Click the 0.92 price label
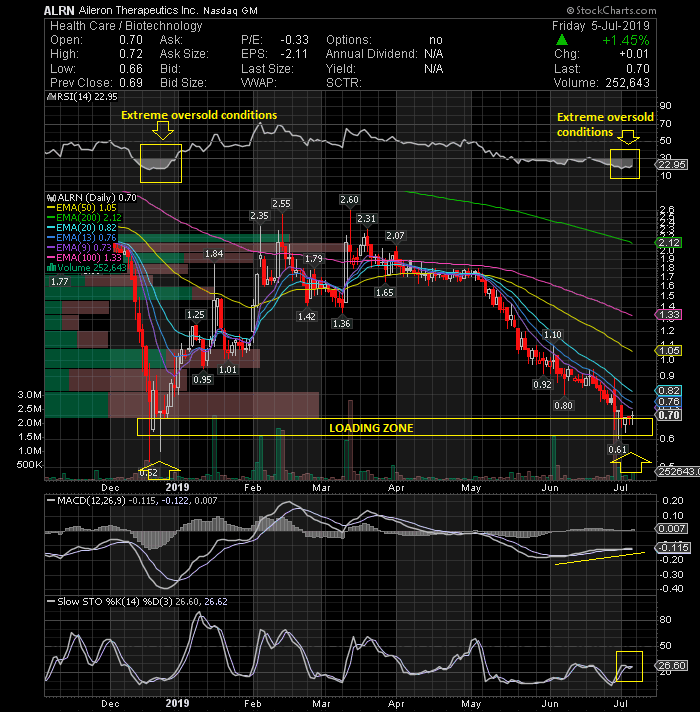 point(542,385)
